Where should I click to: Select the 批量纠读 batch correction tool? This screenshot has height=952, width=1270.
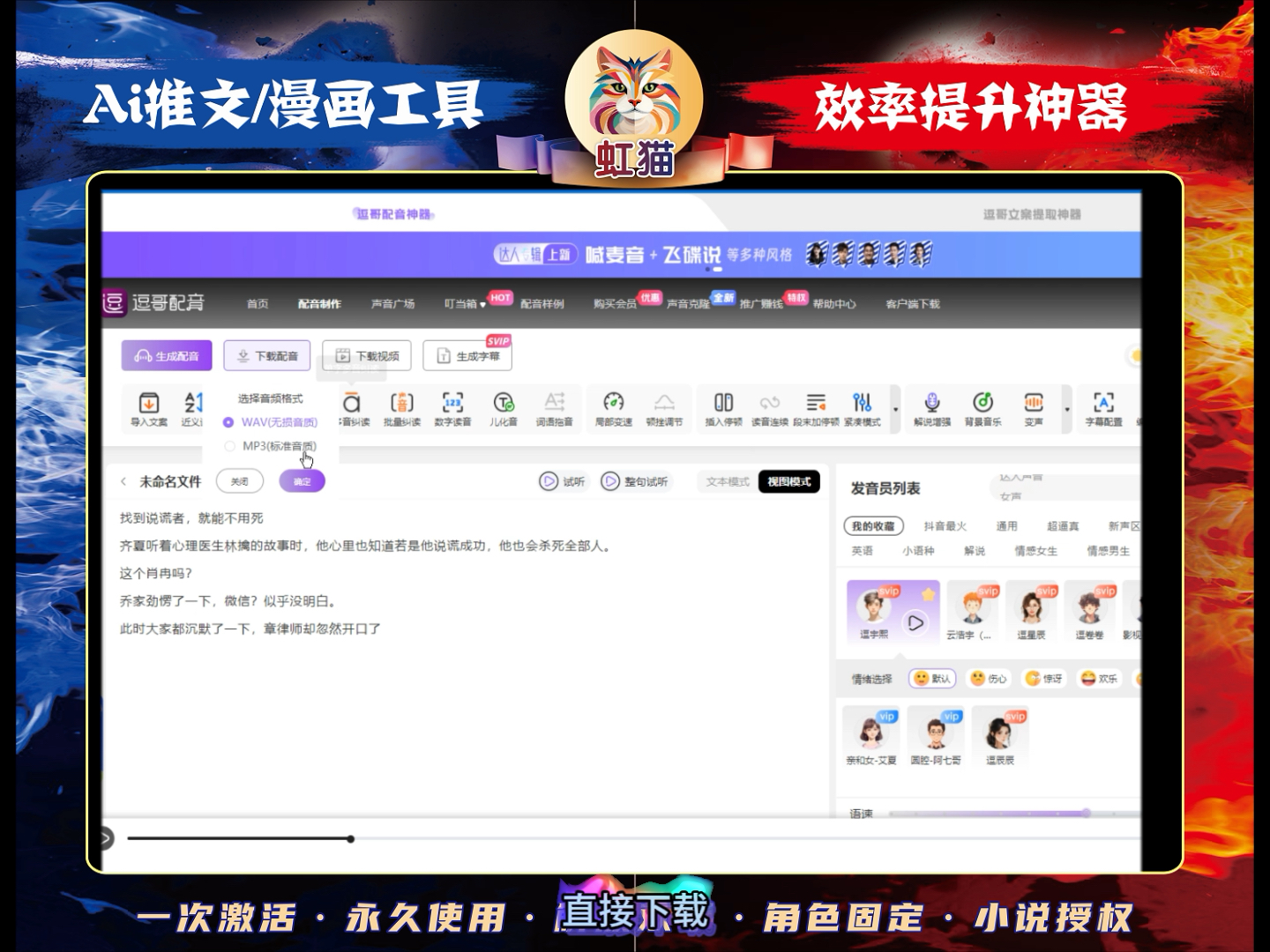click(401, 409)
